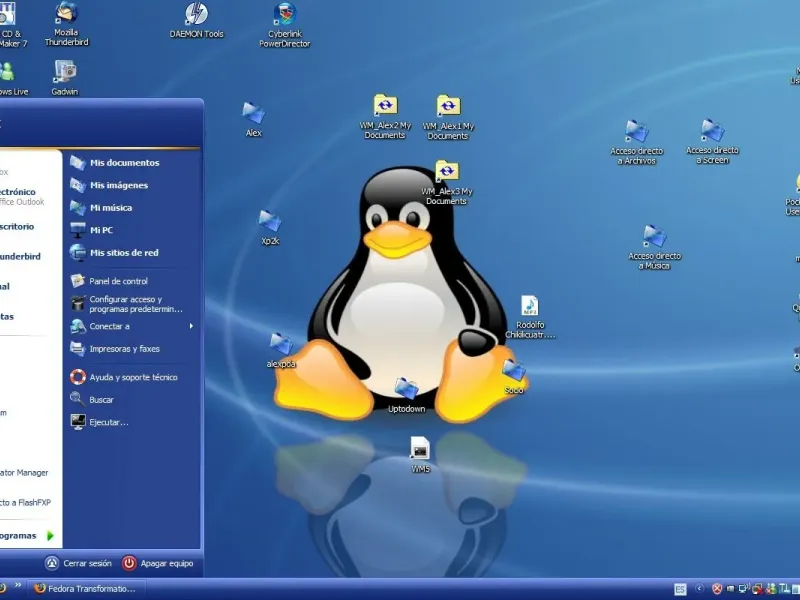This screenshot has height=600, width=800.
Task: Choose Mis documentos in the Start menu
Action: (123, 162)
